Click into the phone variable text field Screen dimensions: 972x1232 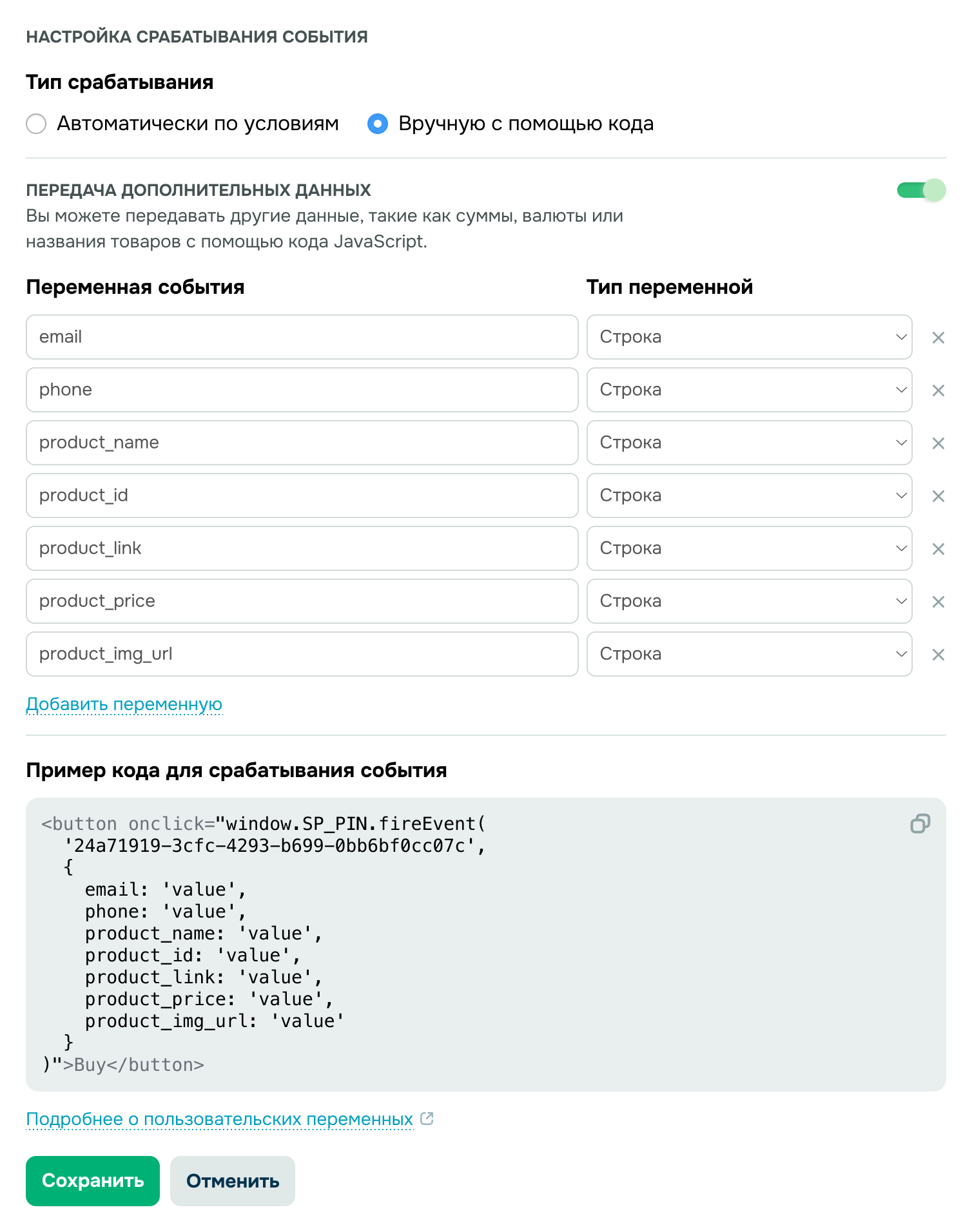click(302, 390)
